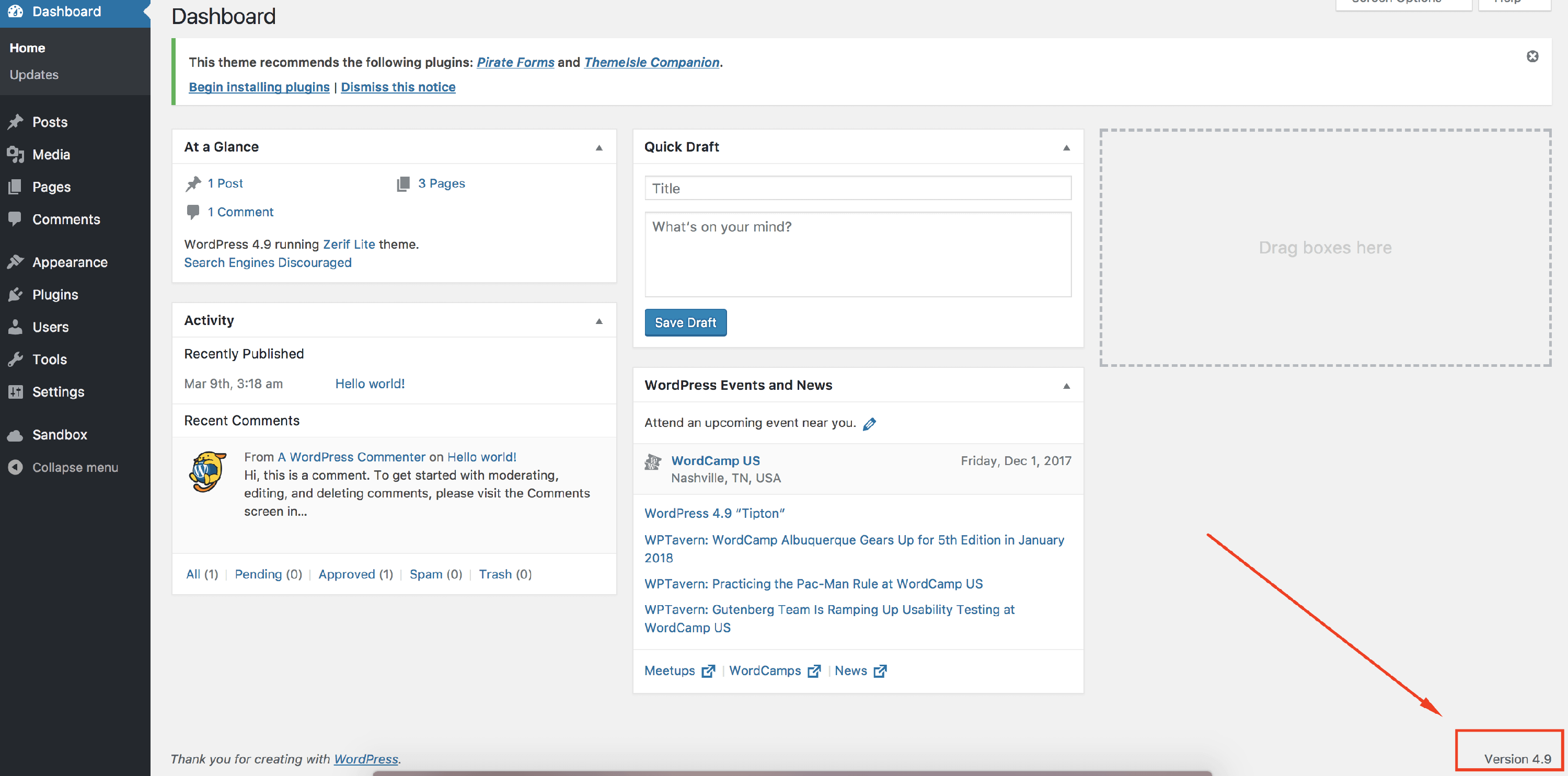Filter comments by Pending link

pyautogui.click(x=258, y=574)
